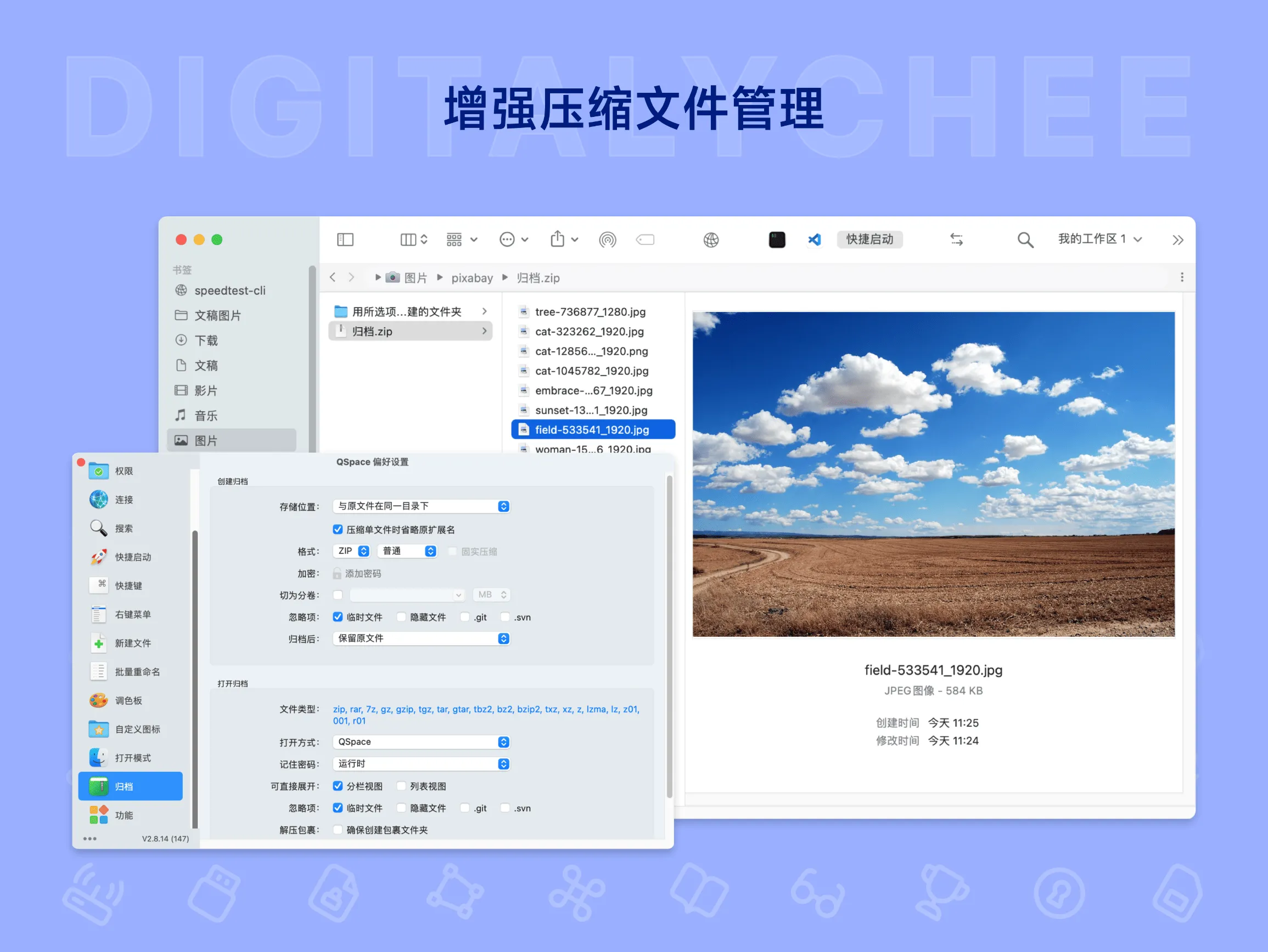This screenshot has height=952, width=1268.
Task: Click the globe icon in toolbar
Action: 711,239
